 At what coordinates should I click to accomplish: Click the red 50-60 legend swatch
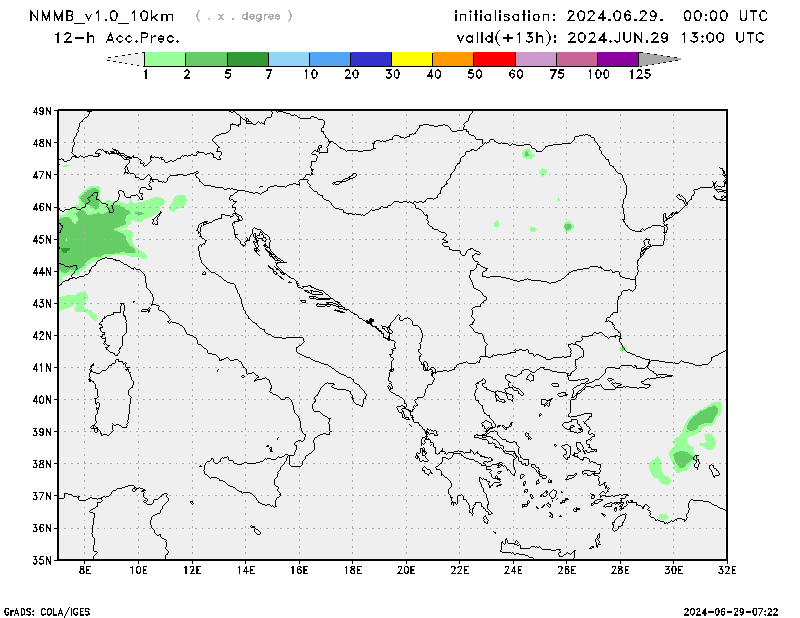pyautogui.click(x=494, y=59)
